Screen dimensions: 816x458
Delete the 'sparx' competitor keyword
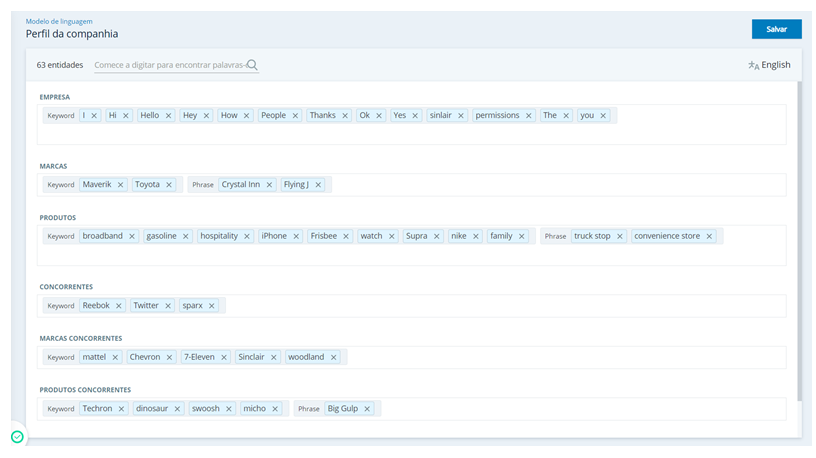pos(212,306)
